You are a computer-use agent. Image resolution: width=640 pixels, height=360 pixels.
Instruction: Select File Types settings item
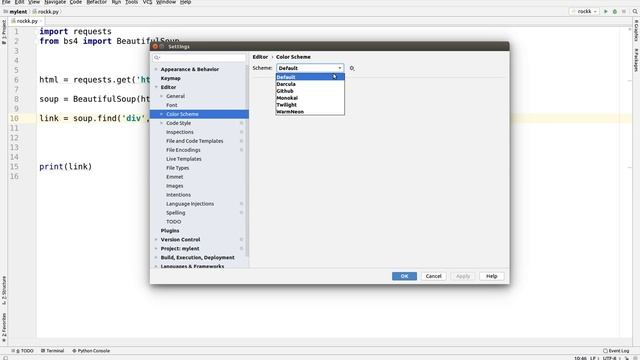tap(178, 168)
